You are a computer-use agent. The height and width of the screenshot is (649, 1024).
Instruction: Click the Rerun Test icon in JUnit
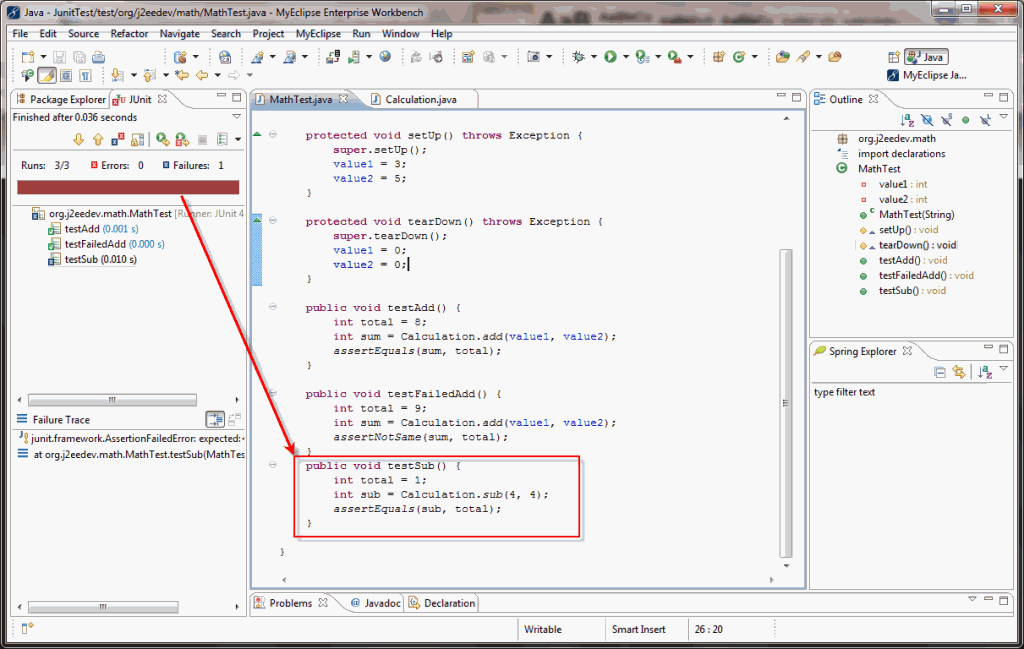(x=163, y=140)
